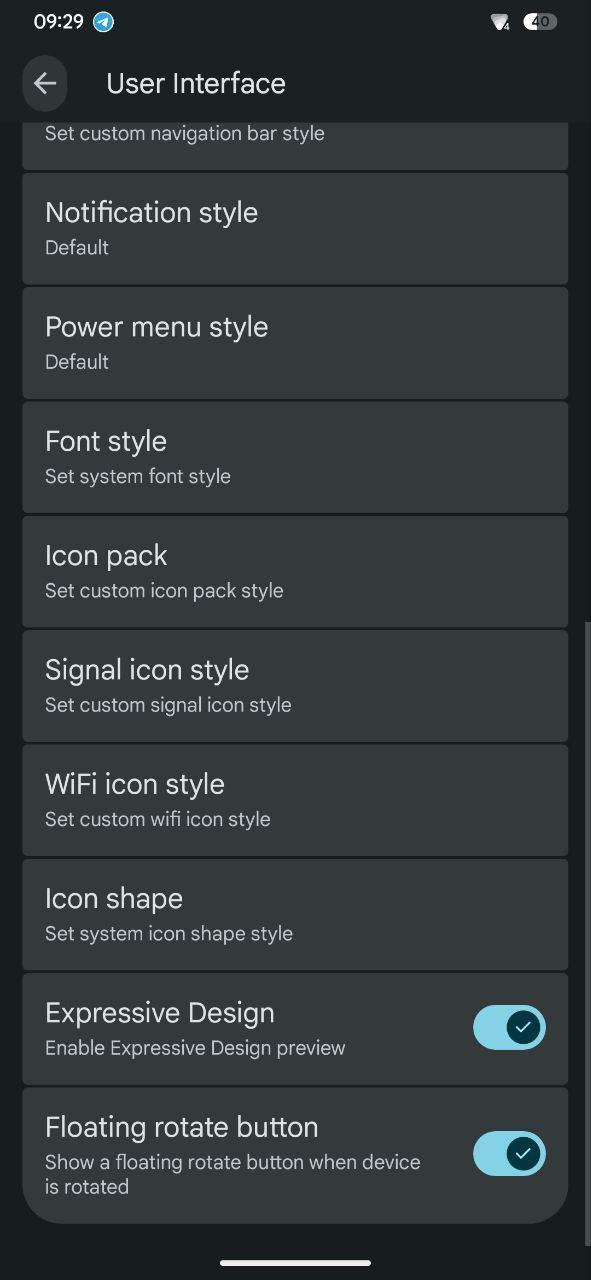Disable the Expressive Design toggle
The height and width of the screenshot is (1280, 591).
pos(509,1027)
